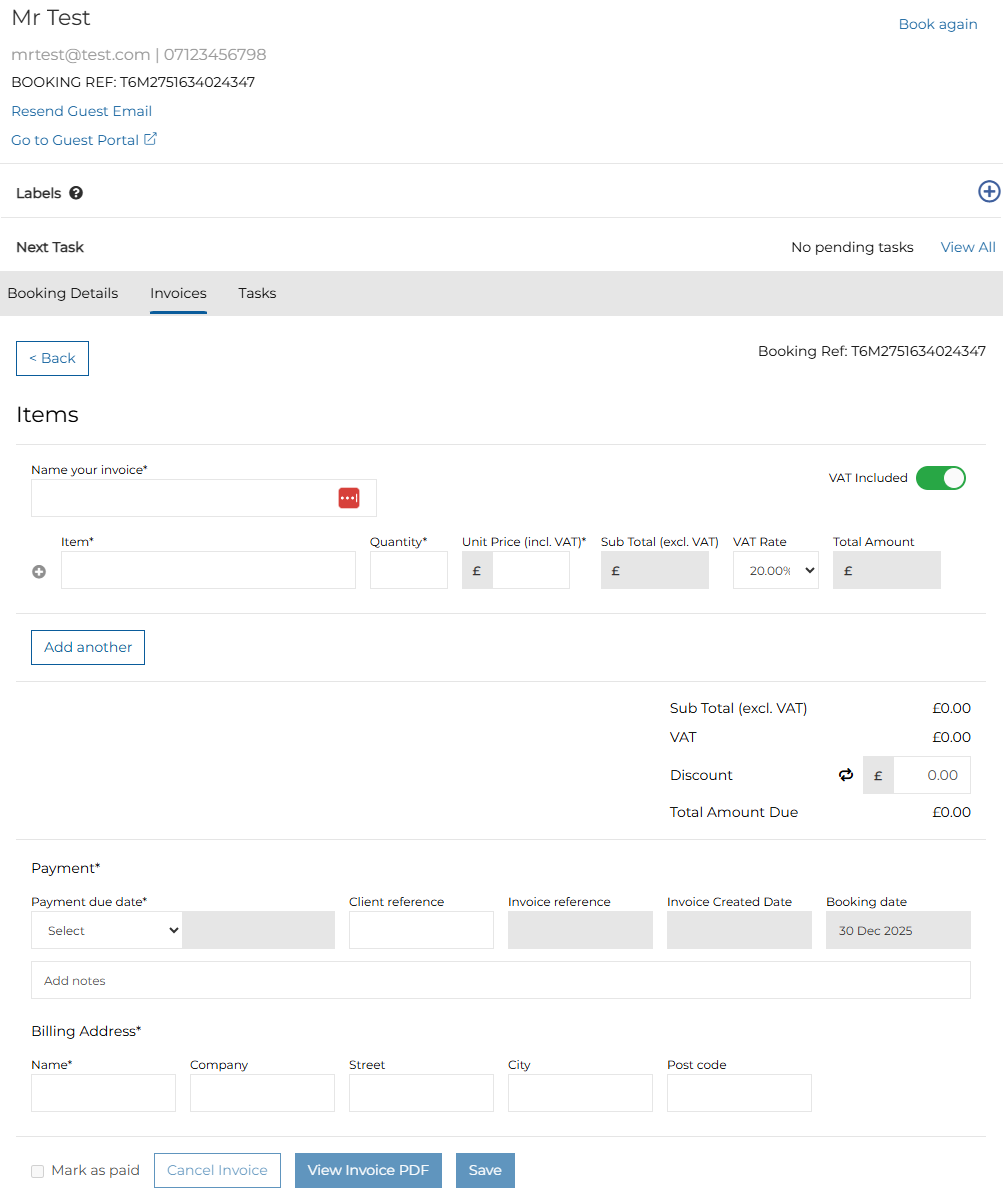Toggle the VAT Included switch
The width and height of the screenshot is (1003, 1193).
pyautogui.click(x=940, y=478)
